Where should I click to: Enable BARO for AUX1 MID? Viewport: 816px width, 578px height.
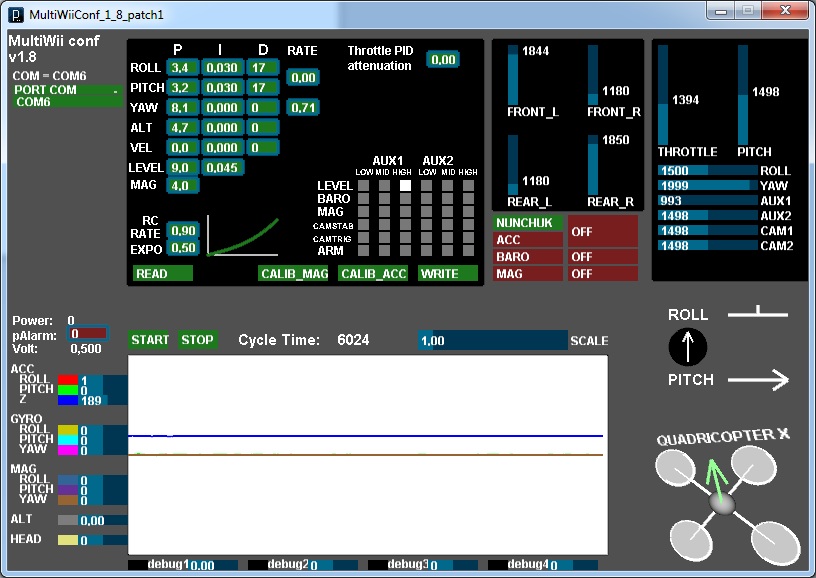pos(384,199)
